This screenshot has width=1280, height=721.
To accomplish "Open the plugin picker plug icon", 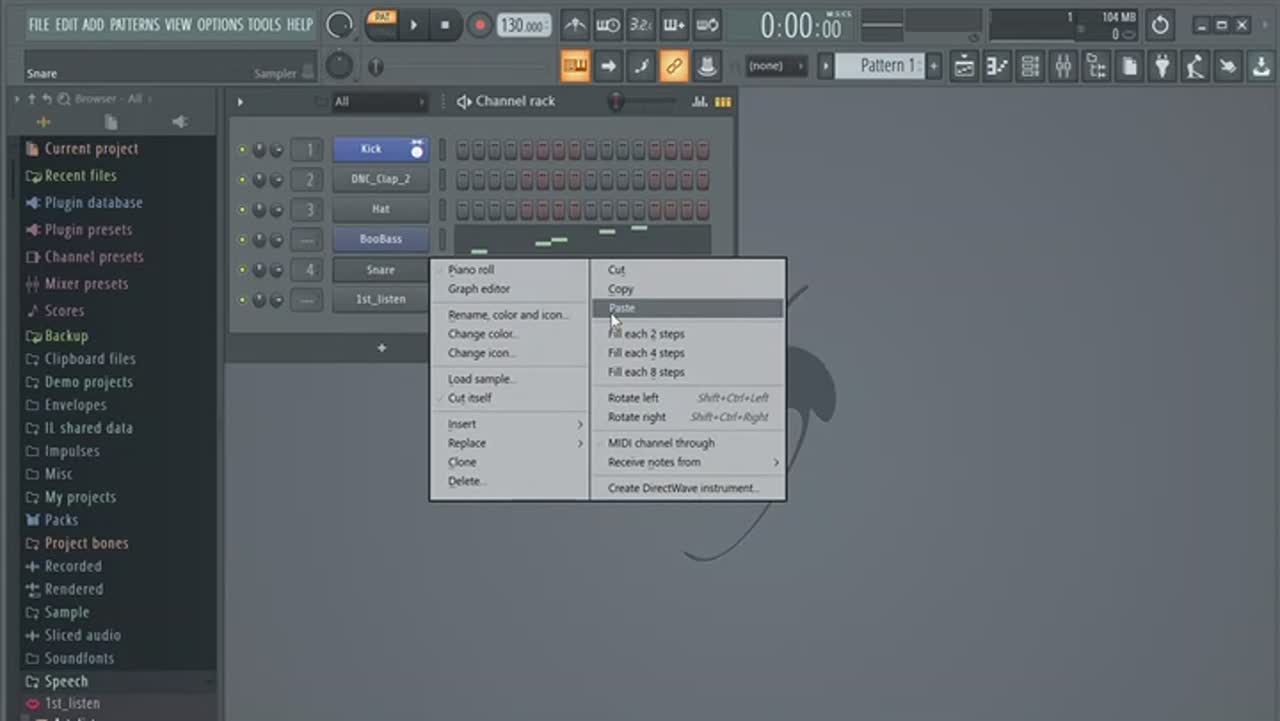I will tap(1161, 67).
